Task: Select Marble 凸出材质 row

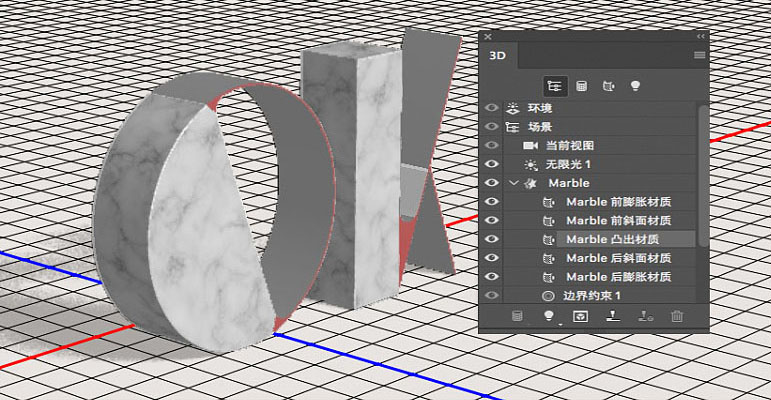Action: point(599,239)
